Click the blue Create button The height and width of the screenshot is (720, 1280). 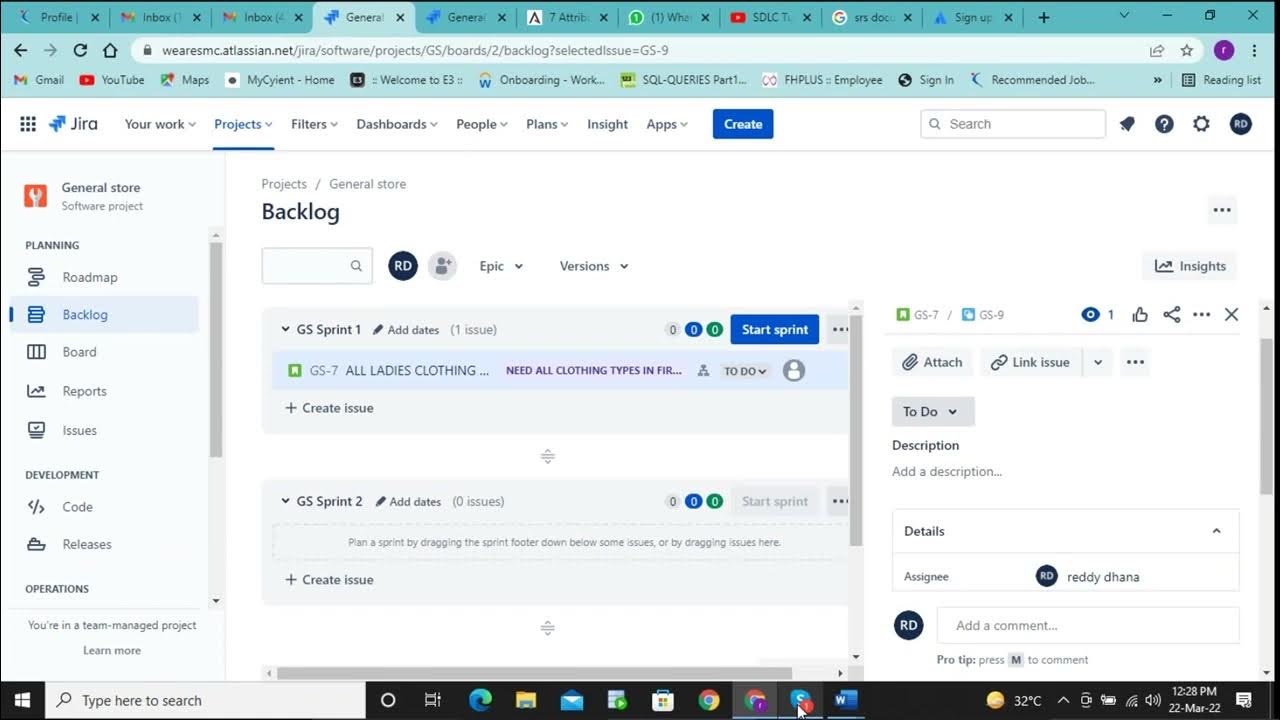(x=743, y=124)
